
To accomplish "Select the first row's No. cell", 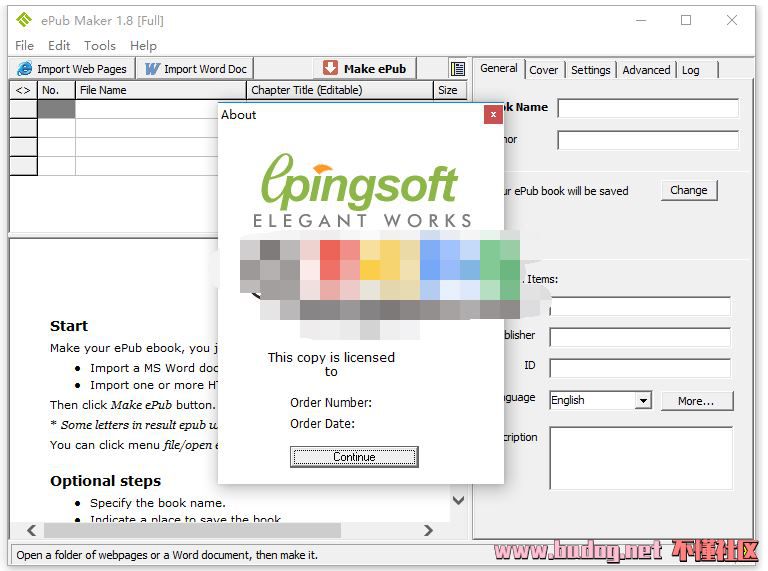I will pyautogui.click(x=56, y=109).
